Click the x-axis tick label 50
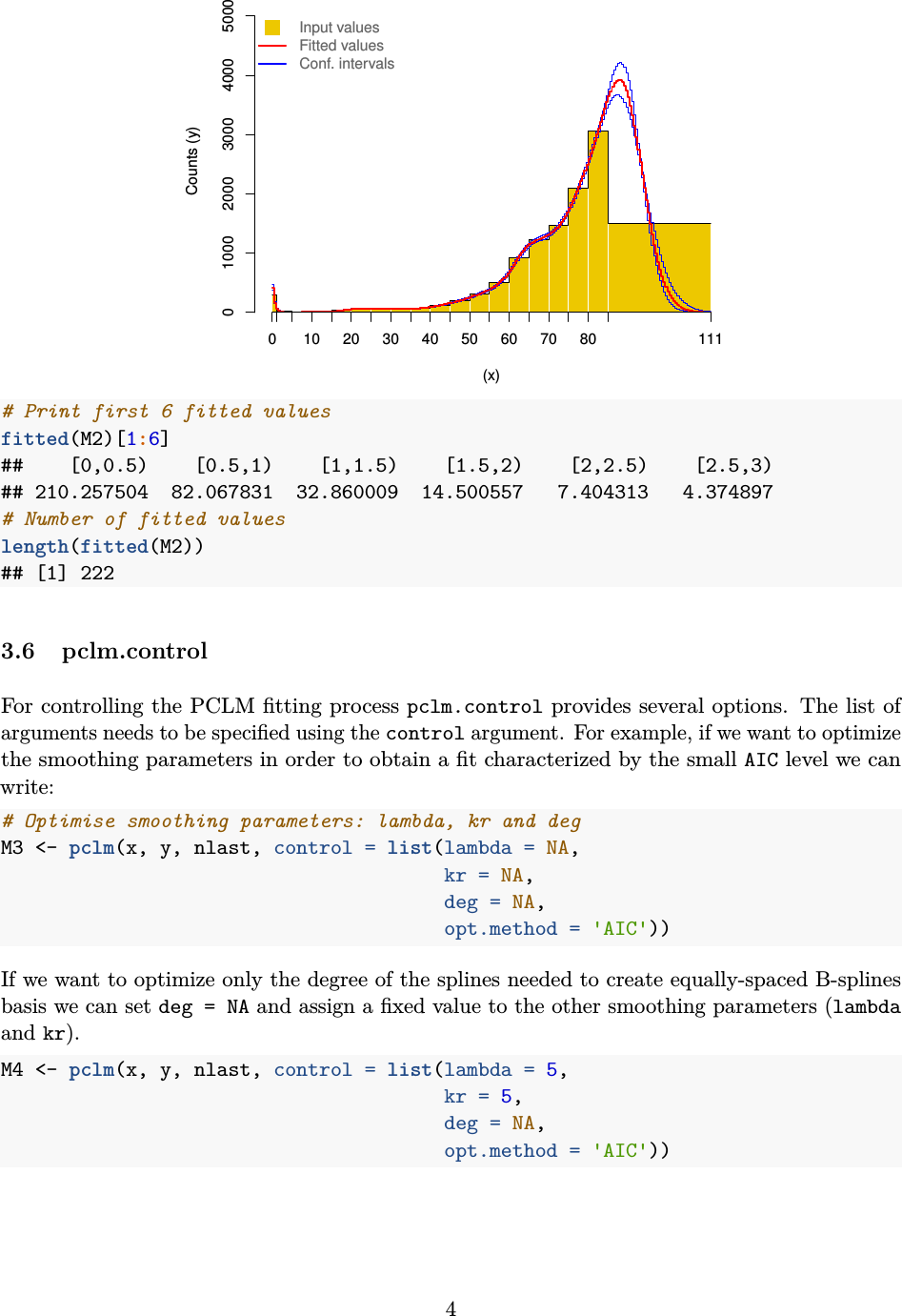 [470, 339]
